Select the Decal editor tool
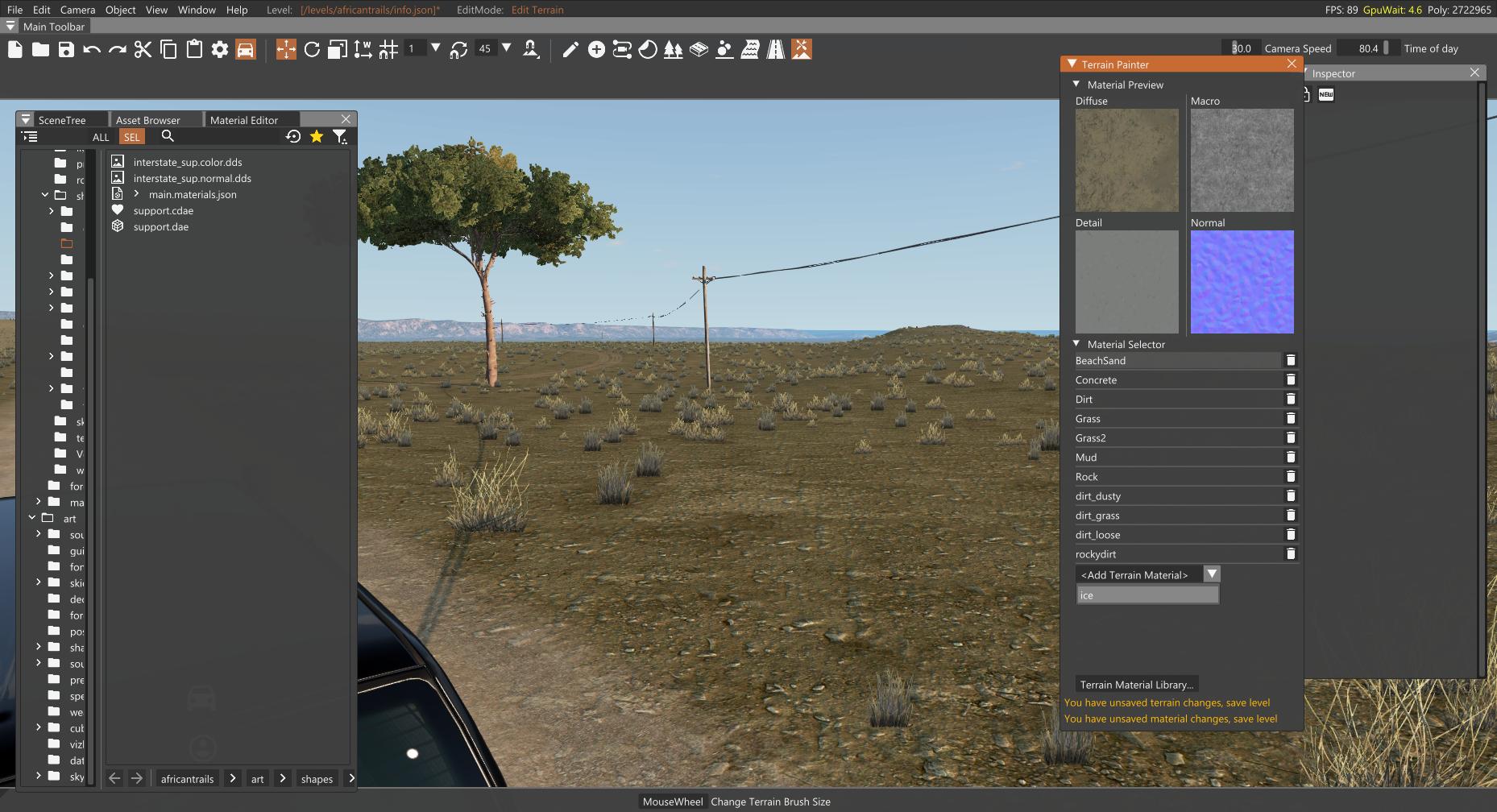1497x812 pixels. 648,49
